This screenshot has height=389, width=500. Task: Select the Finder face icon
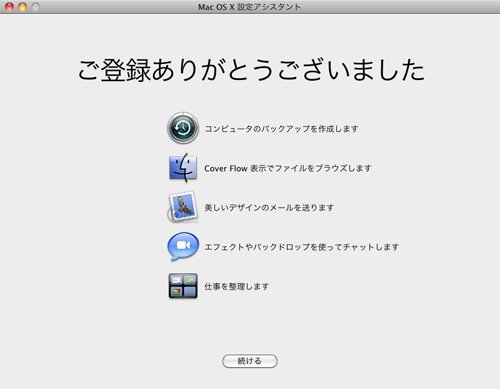[183, 168]
